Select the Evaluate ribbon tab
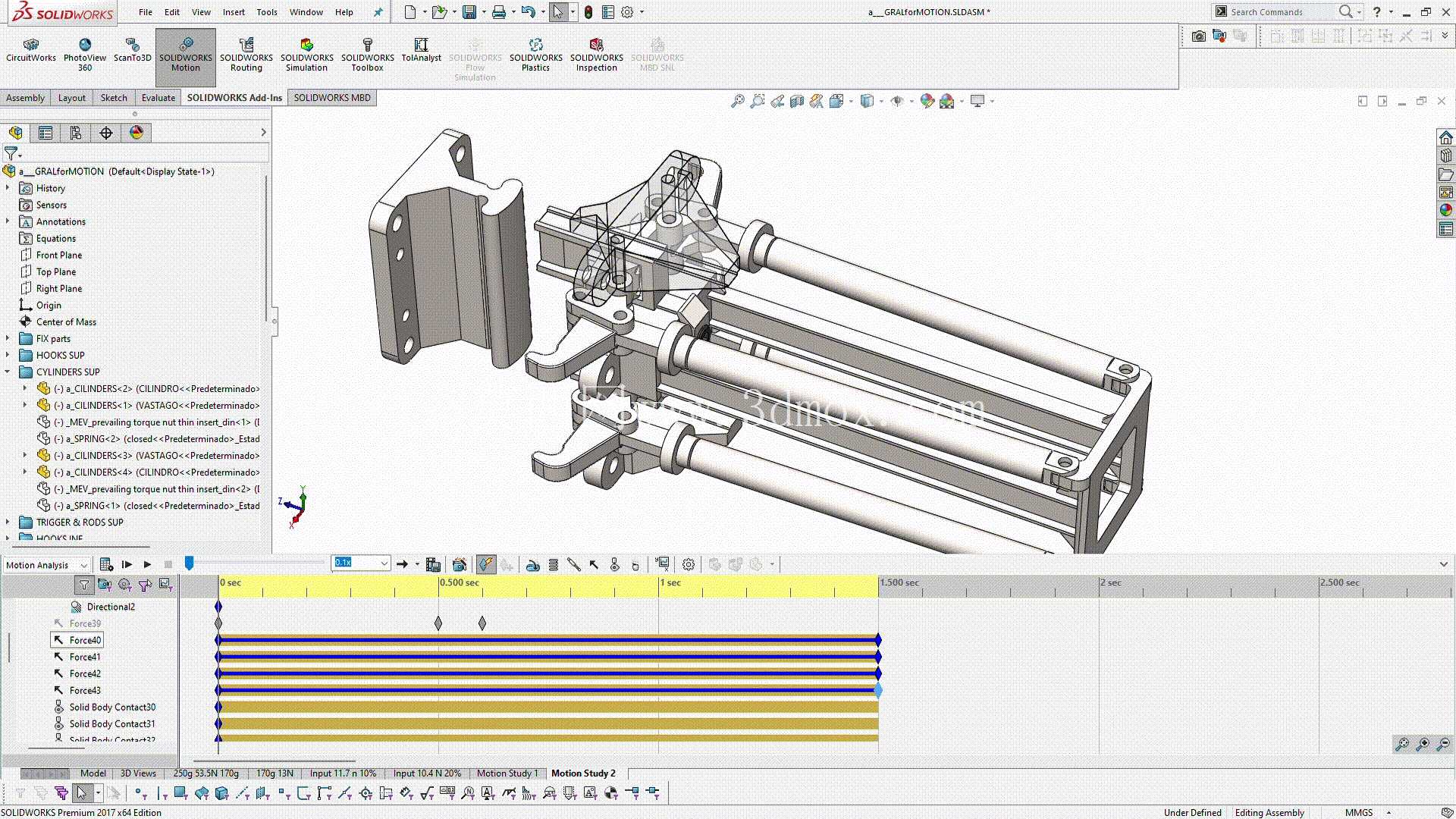Viewport: 1456px width, 819px height. coord(158,98)
